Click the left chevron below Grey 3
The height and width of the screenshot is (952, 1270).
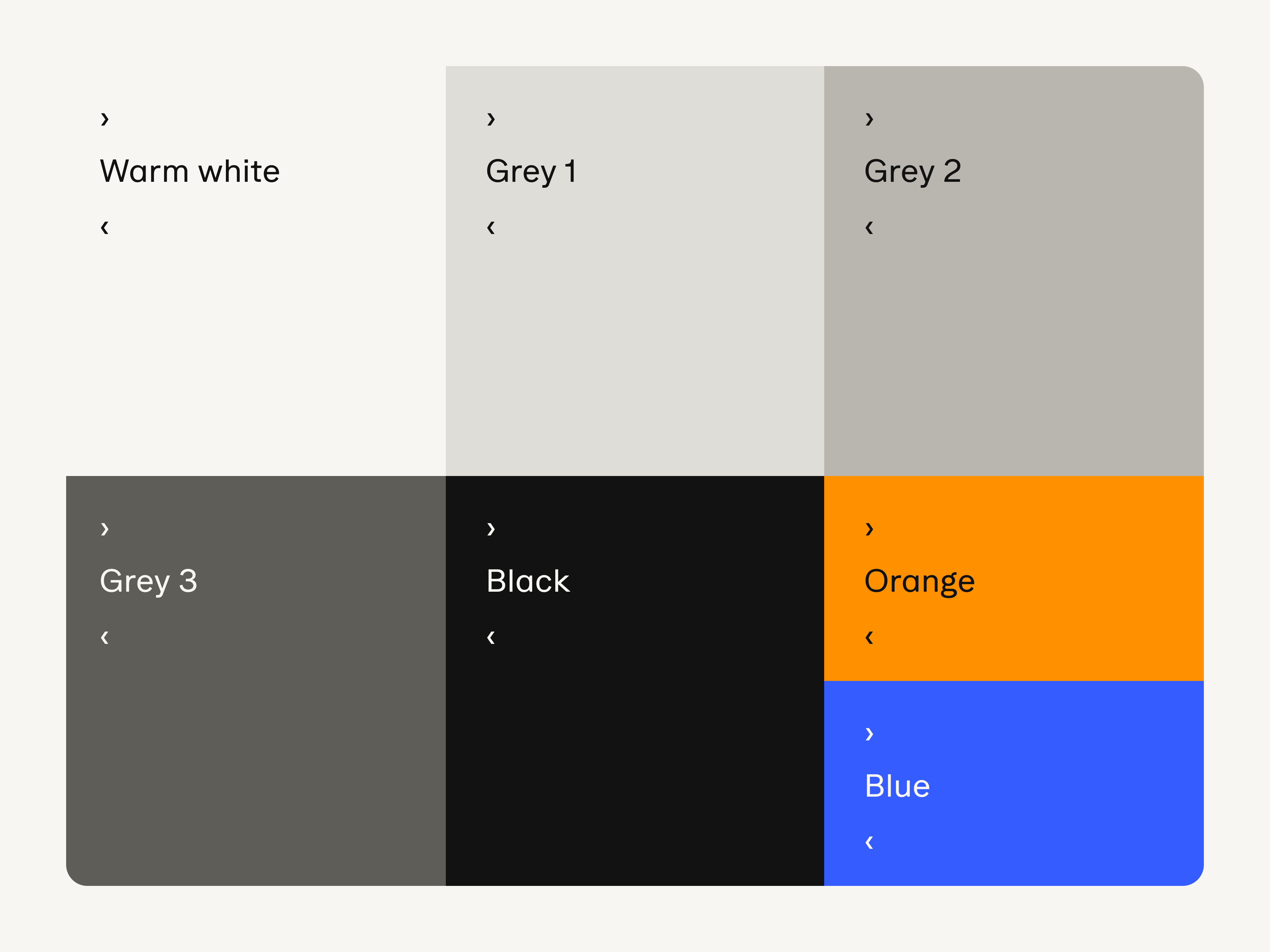click(105, 638)
